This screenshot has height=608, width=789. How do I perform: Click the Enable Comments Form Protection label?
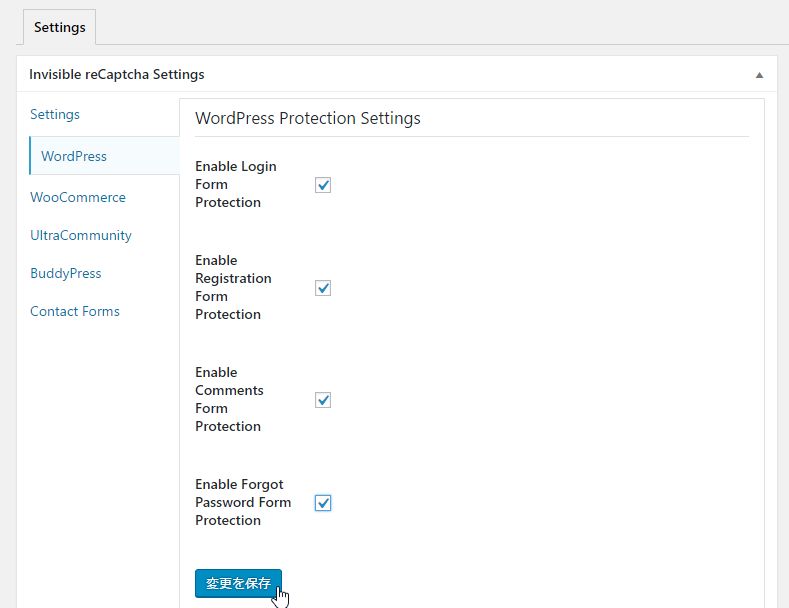pyautogui.click(x=229, y=399)
